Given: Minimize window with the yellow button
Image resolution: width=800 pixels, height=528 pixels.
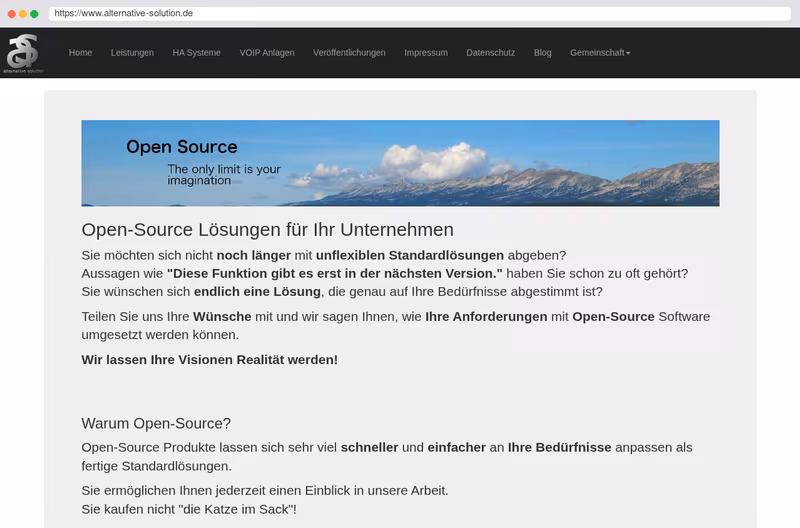Looking at the screenshot, I should coord(23,14).
